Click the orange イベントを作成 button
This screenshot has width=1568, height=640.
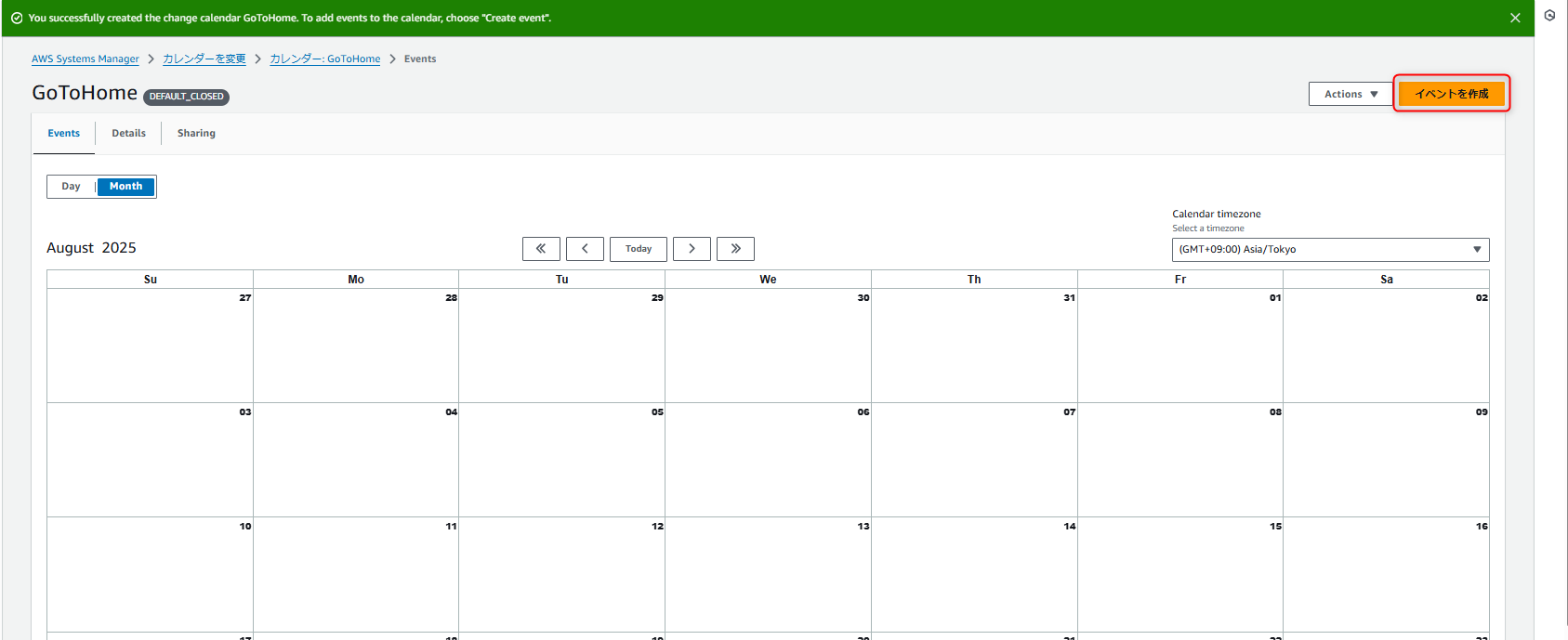1451,94
